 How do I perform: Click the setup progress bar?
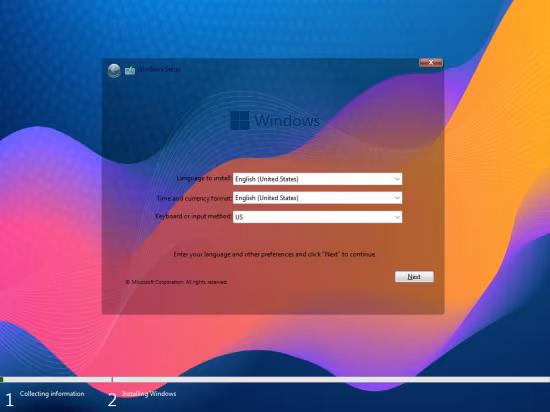point(275,379)
